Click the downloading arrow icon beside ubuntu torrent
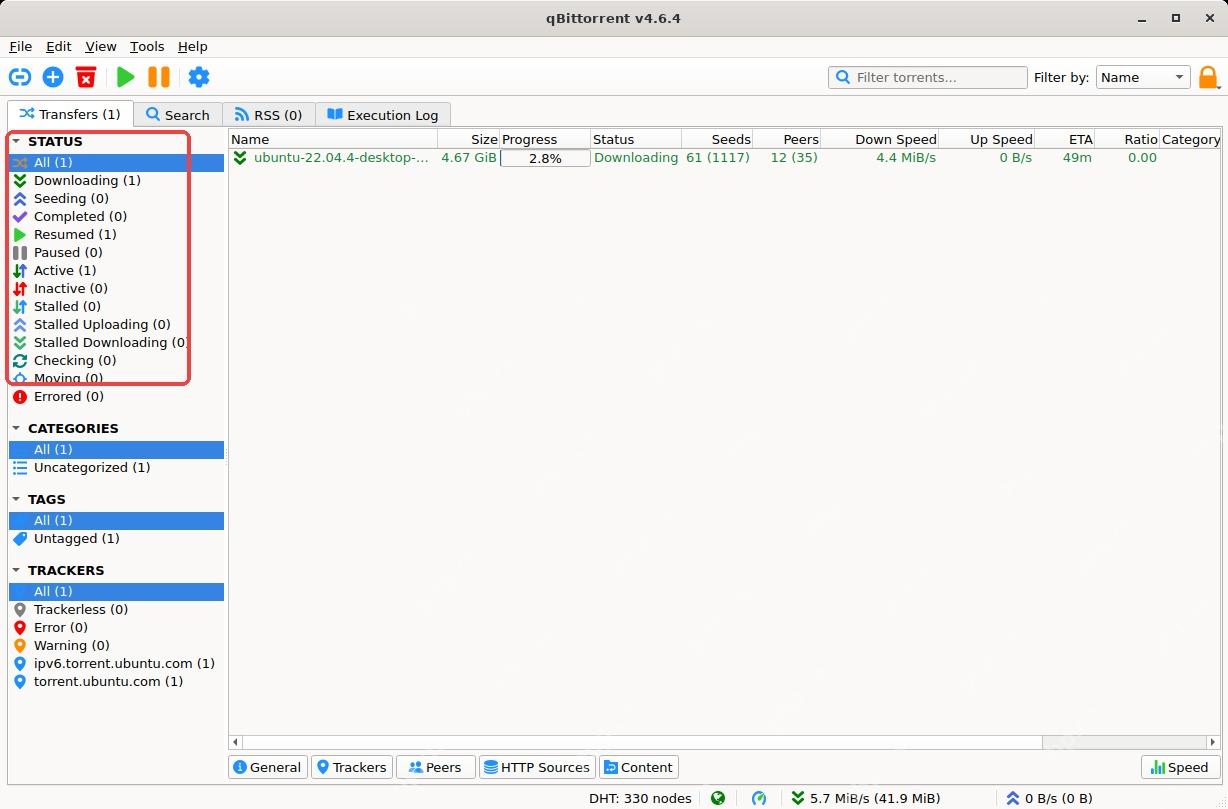This screenshot has height=809, width=1228. pyautogui.click(x=240, y=158)
